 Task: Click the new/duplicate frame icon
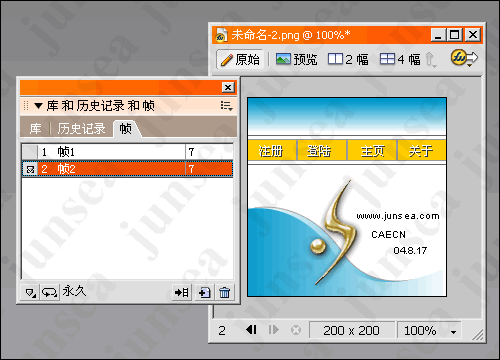[204, 293]
